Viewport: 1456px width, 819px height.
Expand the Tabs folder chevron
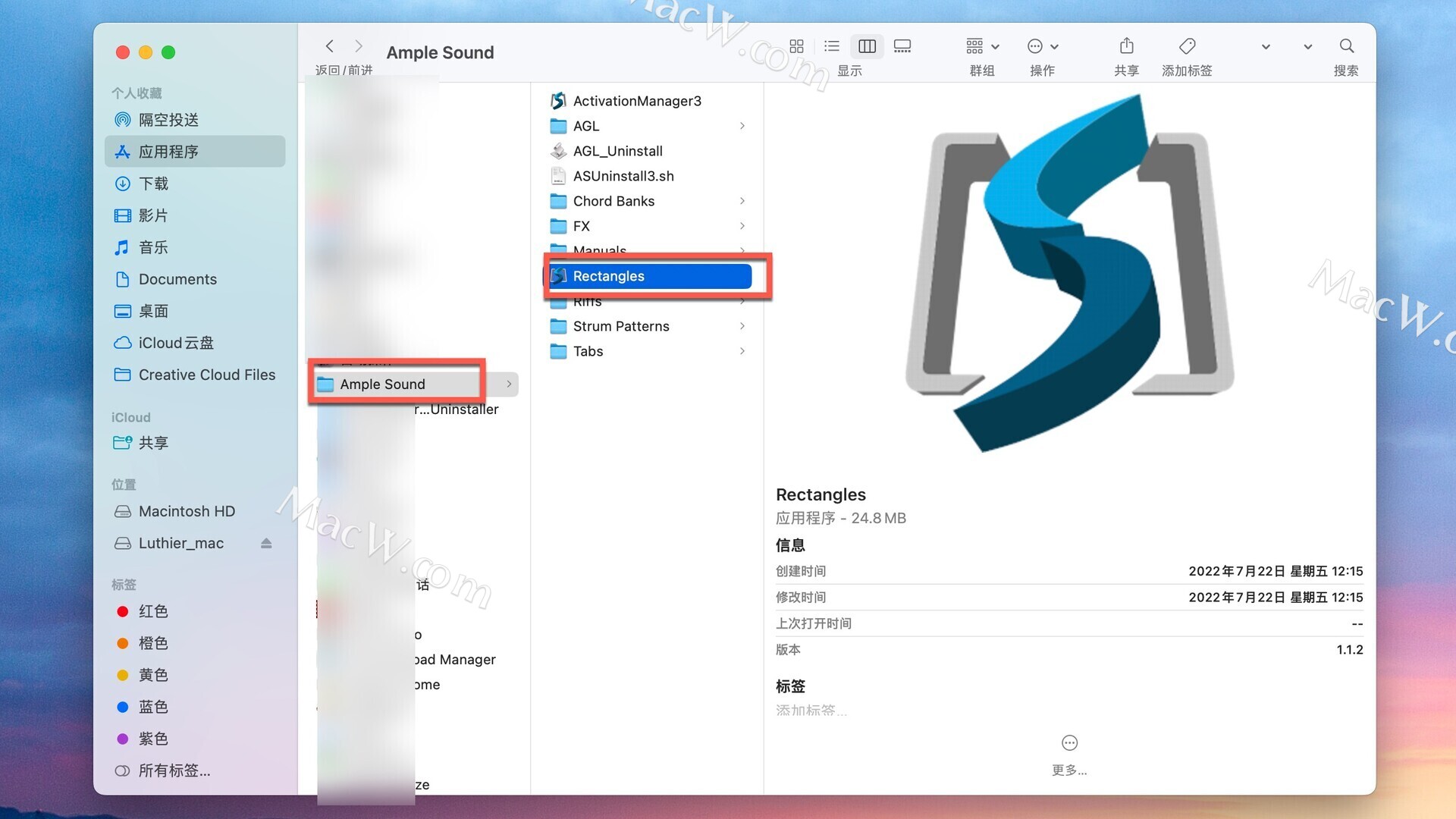coord(742,351)
